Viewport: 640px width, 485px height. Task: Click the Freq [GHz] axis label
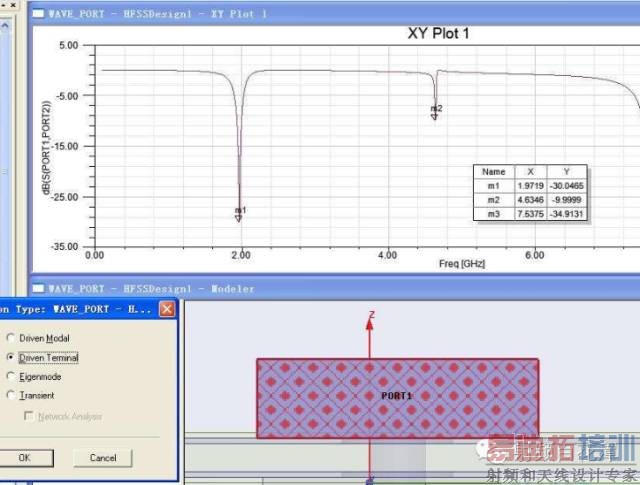pos(462,264)
